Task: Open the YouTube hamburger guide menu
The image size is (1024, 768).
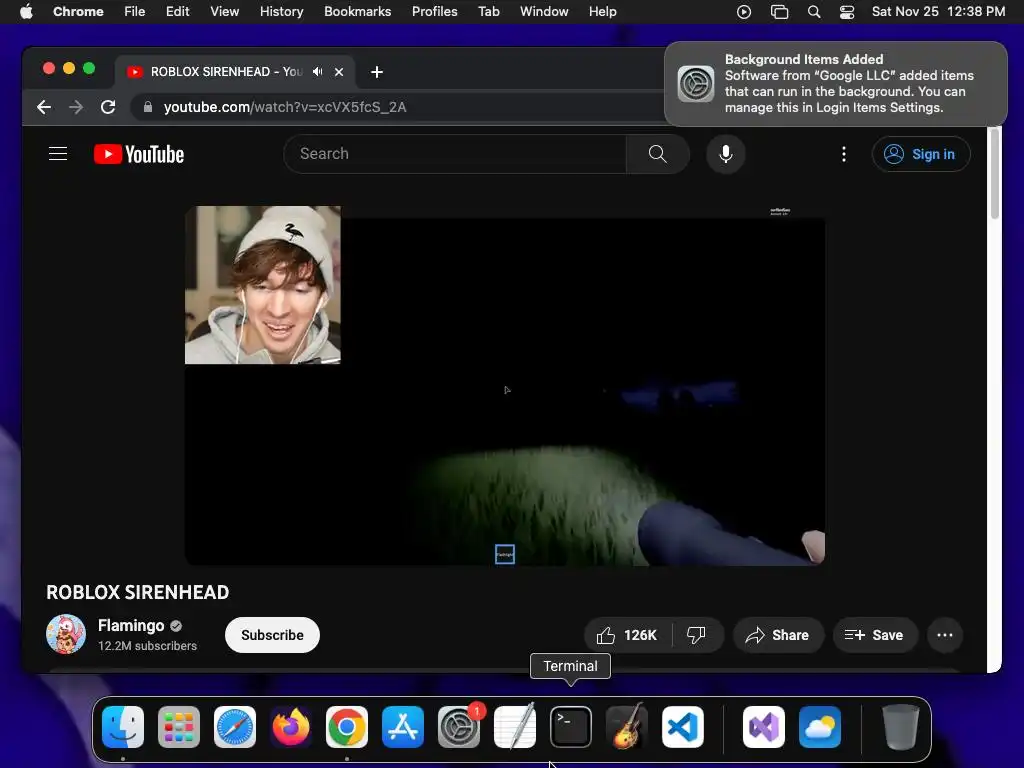Action: point(58,154)
